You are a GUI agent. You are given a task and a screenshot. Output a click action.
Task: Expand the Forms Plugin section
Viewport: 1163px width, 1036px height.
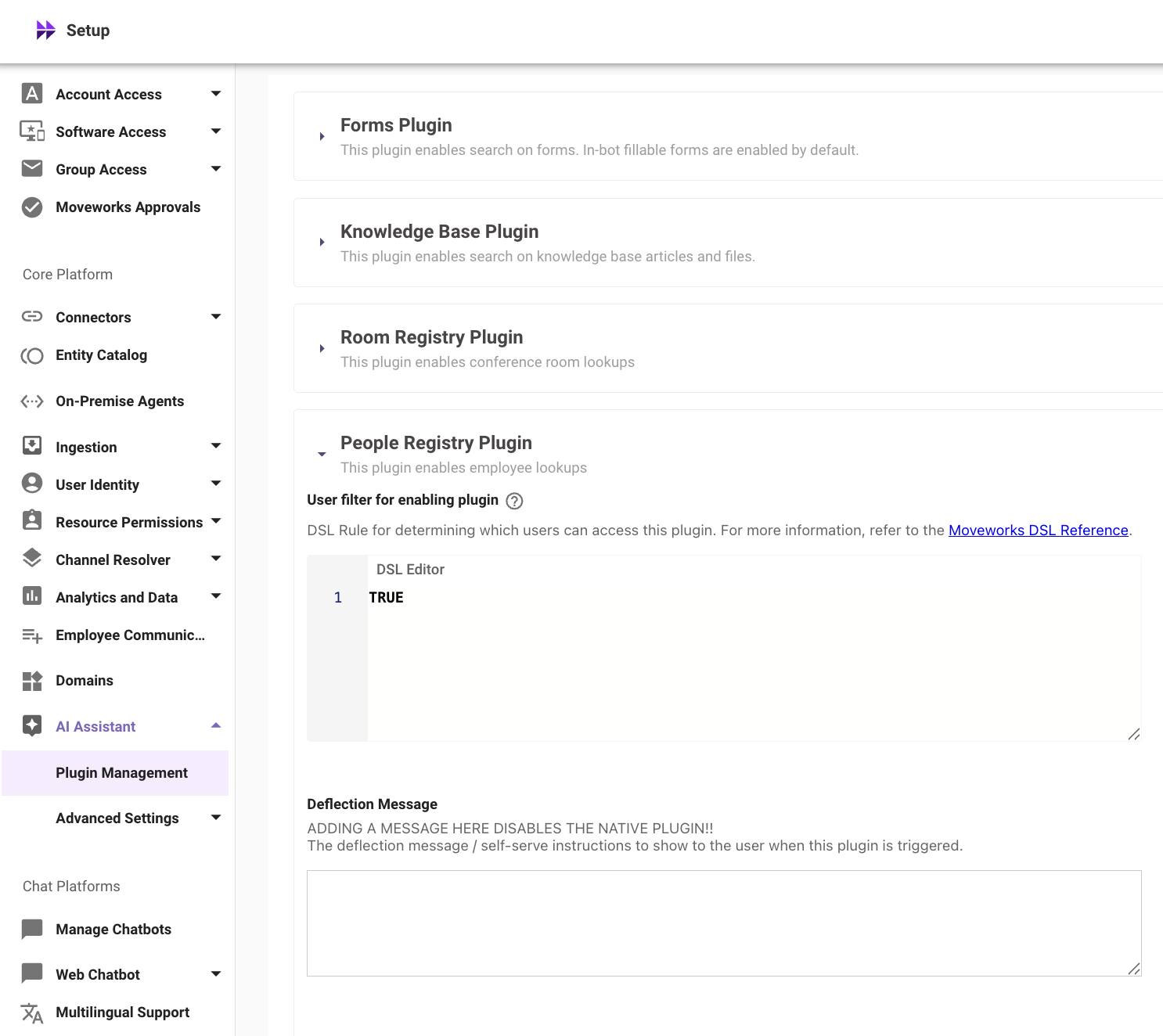pos(322,137)
